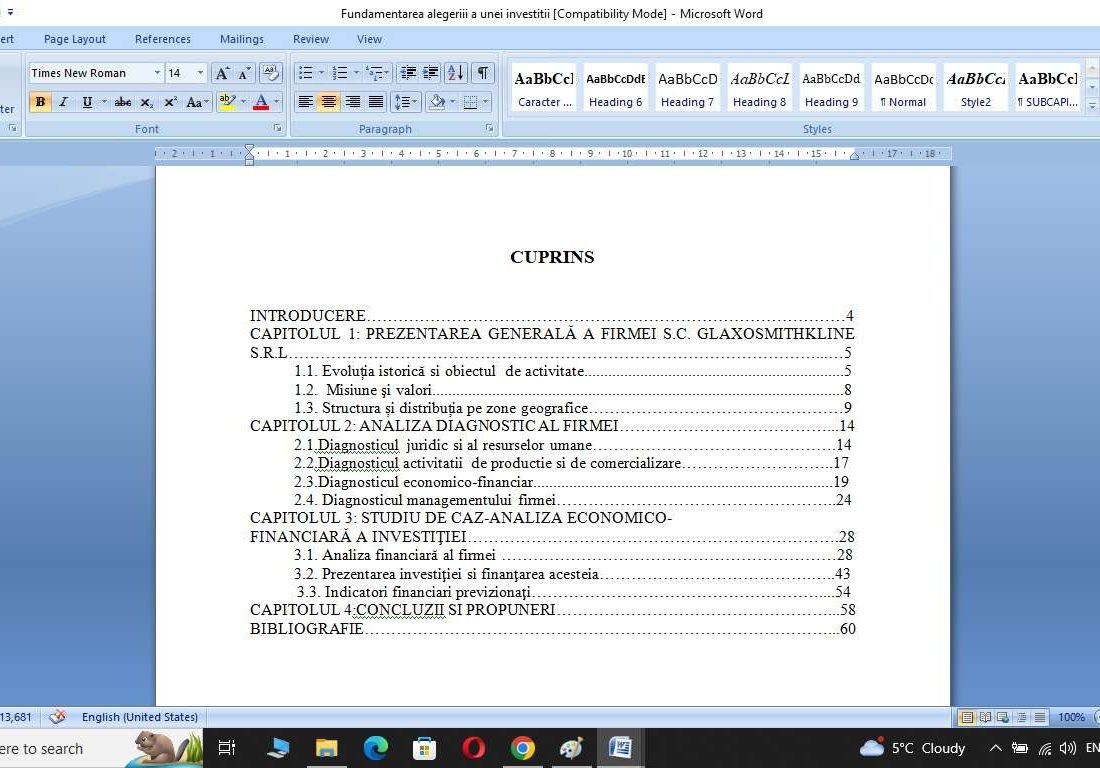This screenshot has height=768, width=1100.
Task: Open the Line Spacing dropdown
Action: 406,101
